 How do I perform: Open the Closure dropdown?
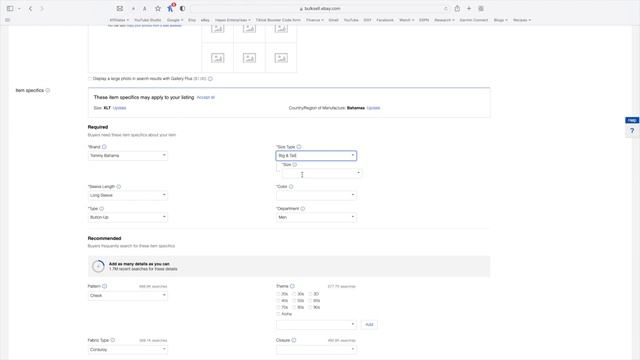pyautogui.click(x=316, y=349)
